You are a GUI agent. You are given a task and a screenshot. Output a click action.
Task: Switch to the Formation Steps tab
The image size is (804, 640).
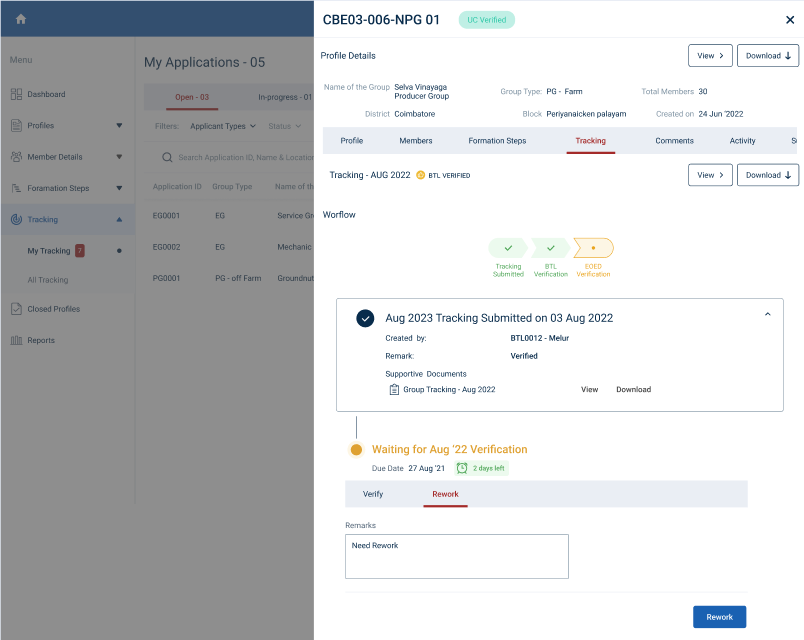pyautogui.click(x=497, y=141)
